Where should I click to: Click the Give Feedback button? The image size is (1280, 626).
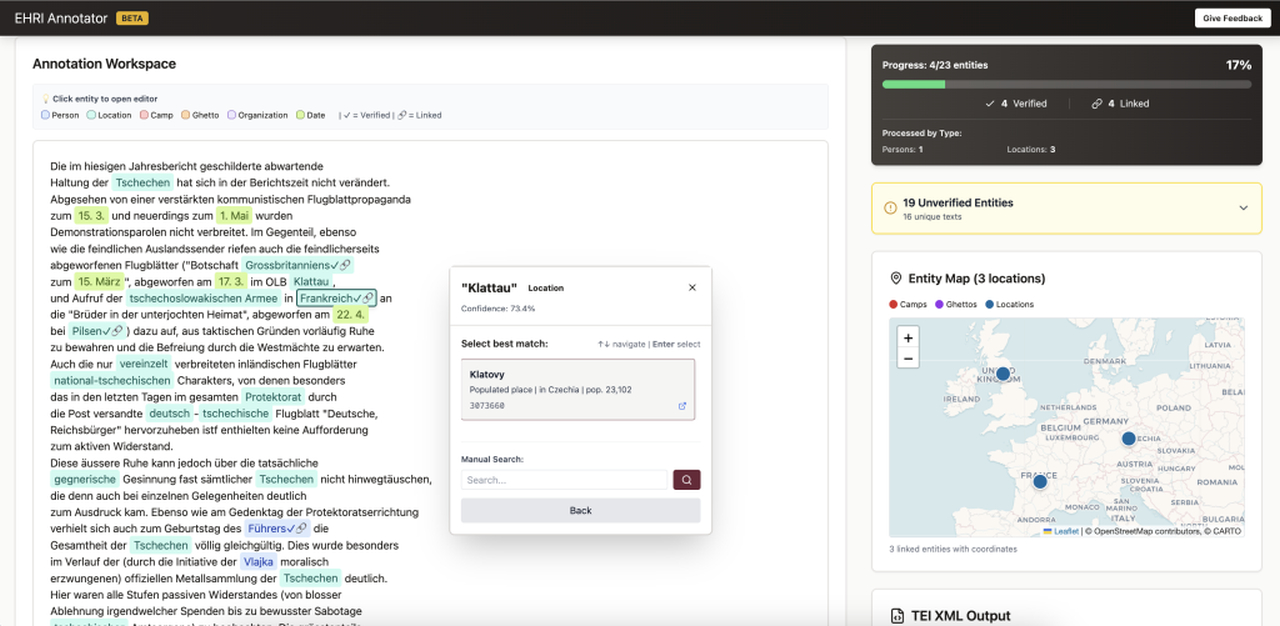(1232, 18)
